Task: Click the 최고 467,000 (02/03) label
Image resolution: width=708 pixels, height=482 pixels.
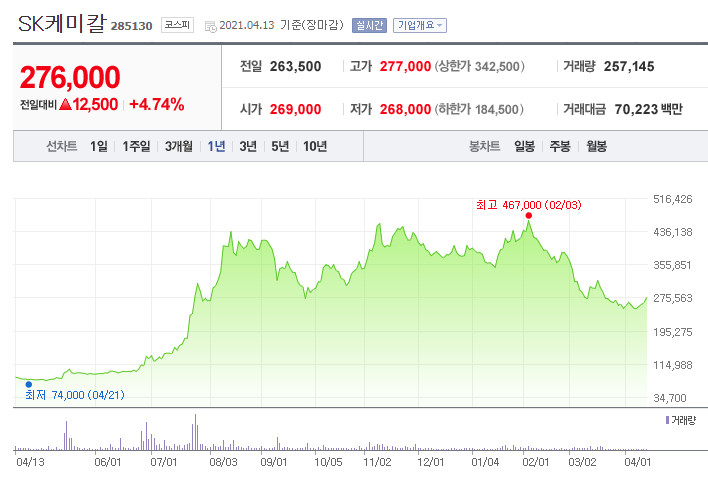Action: [529, 205]
